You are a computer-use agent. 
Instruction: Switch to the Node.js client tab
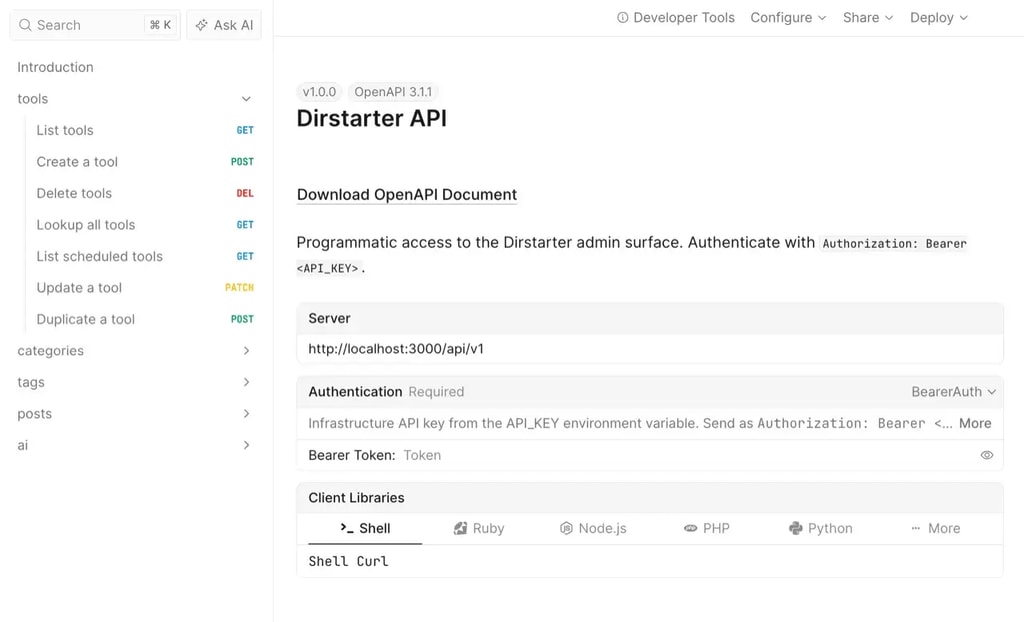pyautogui.click(x=593, y=528)
